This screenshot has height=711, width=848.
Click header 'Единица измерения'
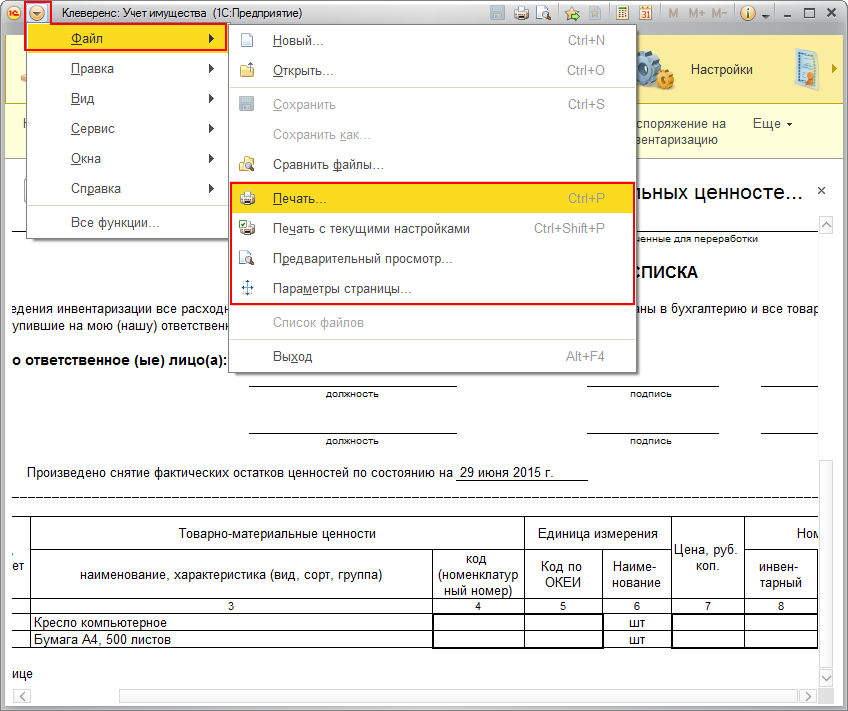[598, 534]
